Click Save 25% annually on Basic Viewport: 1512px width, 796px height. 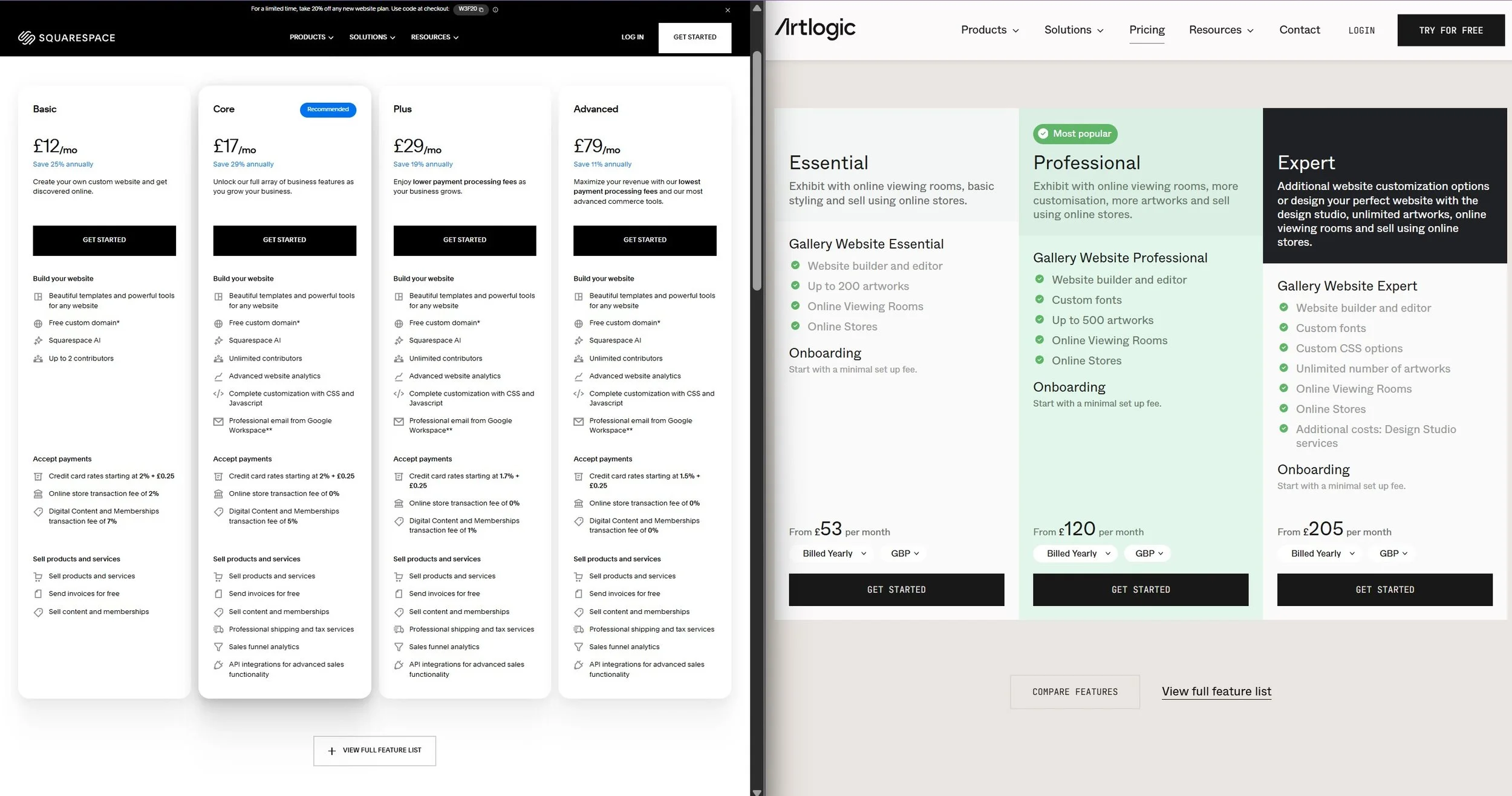63,165
